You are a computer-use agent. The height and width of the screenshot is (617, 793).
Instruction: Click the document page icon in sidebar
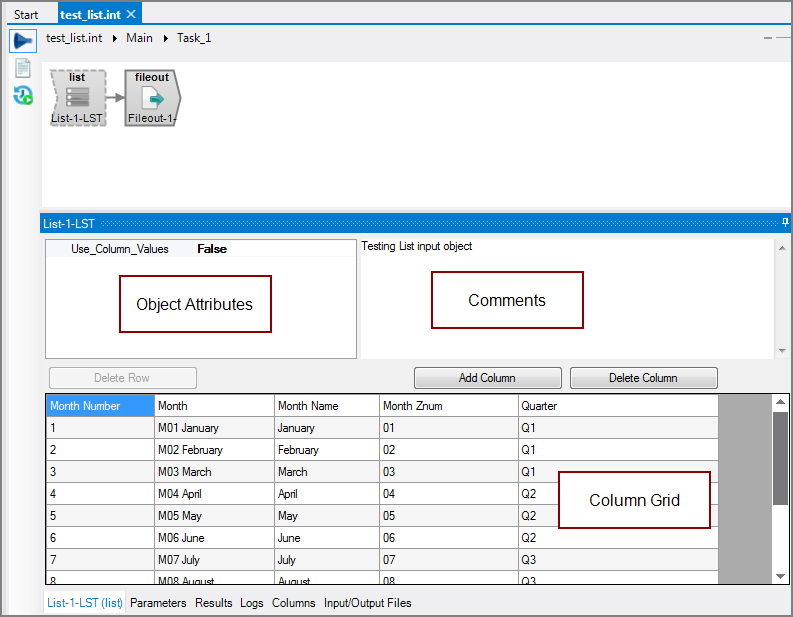(22, 68)
